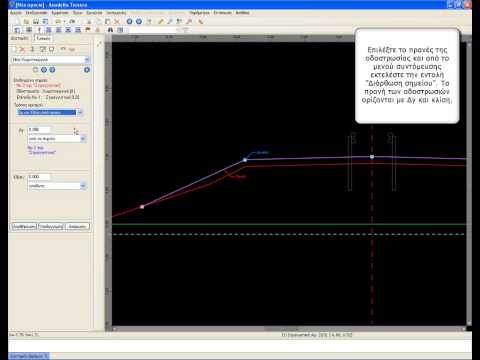
Task: Click the red X delete icon in main toolbar
Action: pos(117,22)
